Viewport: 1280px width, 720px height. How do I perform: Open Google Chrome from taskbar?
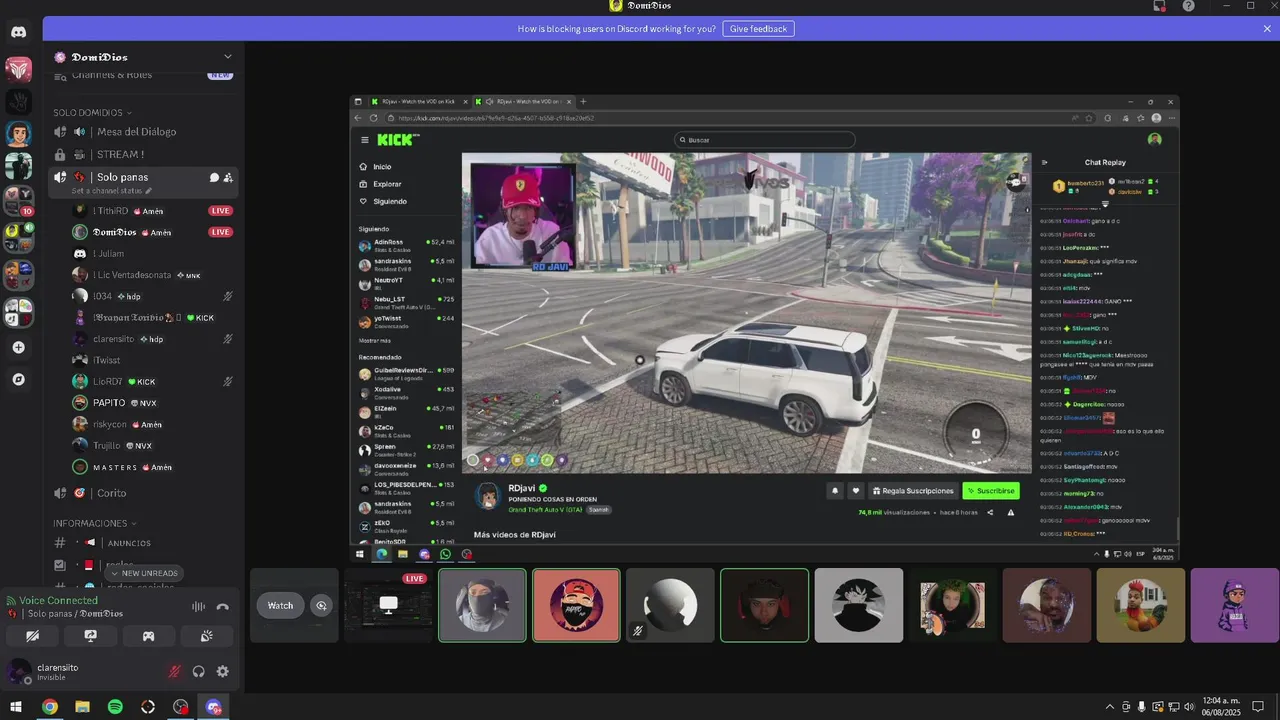49,707
